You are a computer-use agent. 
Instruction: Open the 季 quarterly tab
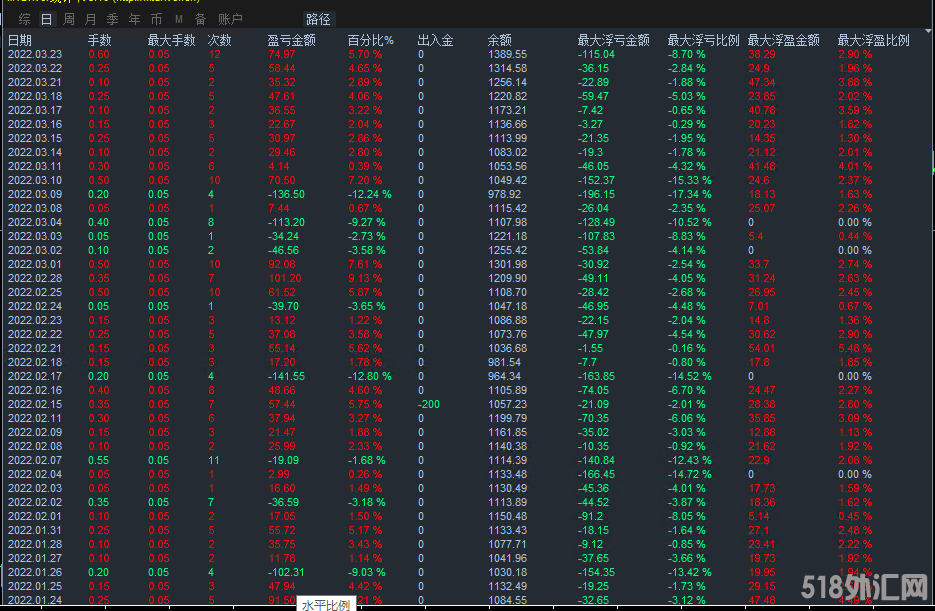[x=112, y=19]
